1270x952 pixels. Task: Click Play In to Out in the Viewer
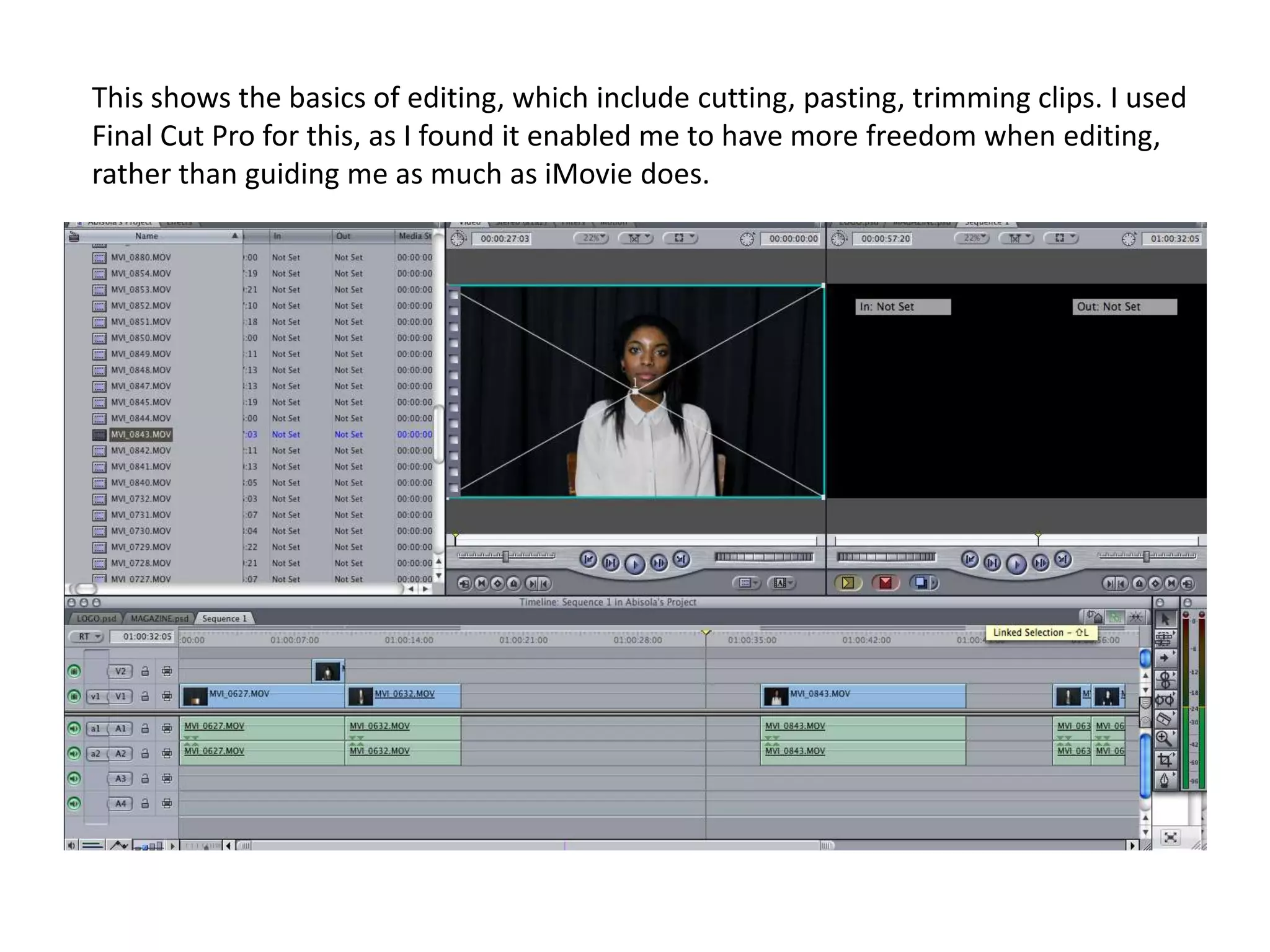(x=611, y=563)
